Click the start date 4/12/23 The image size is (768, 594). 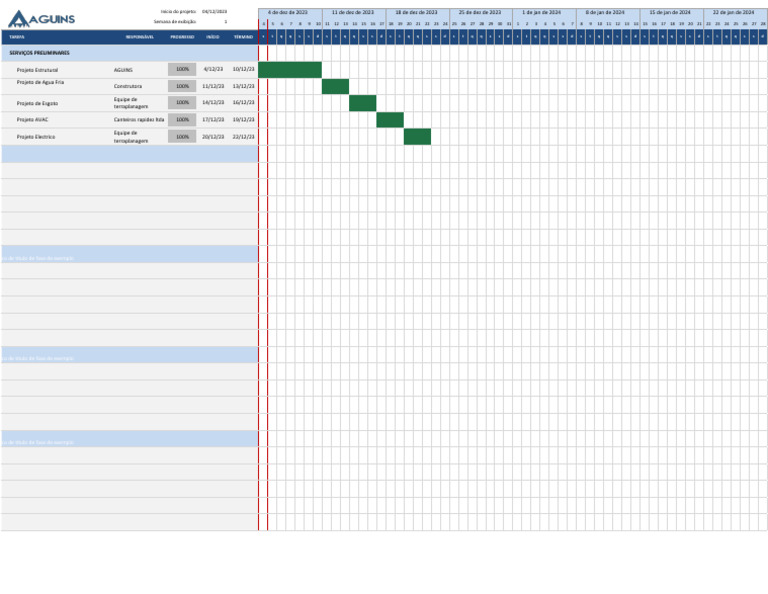(213, 70)
